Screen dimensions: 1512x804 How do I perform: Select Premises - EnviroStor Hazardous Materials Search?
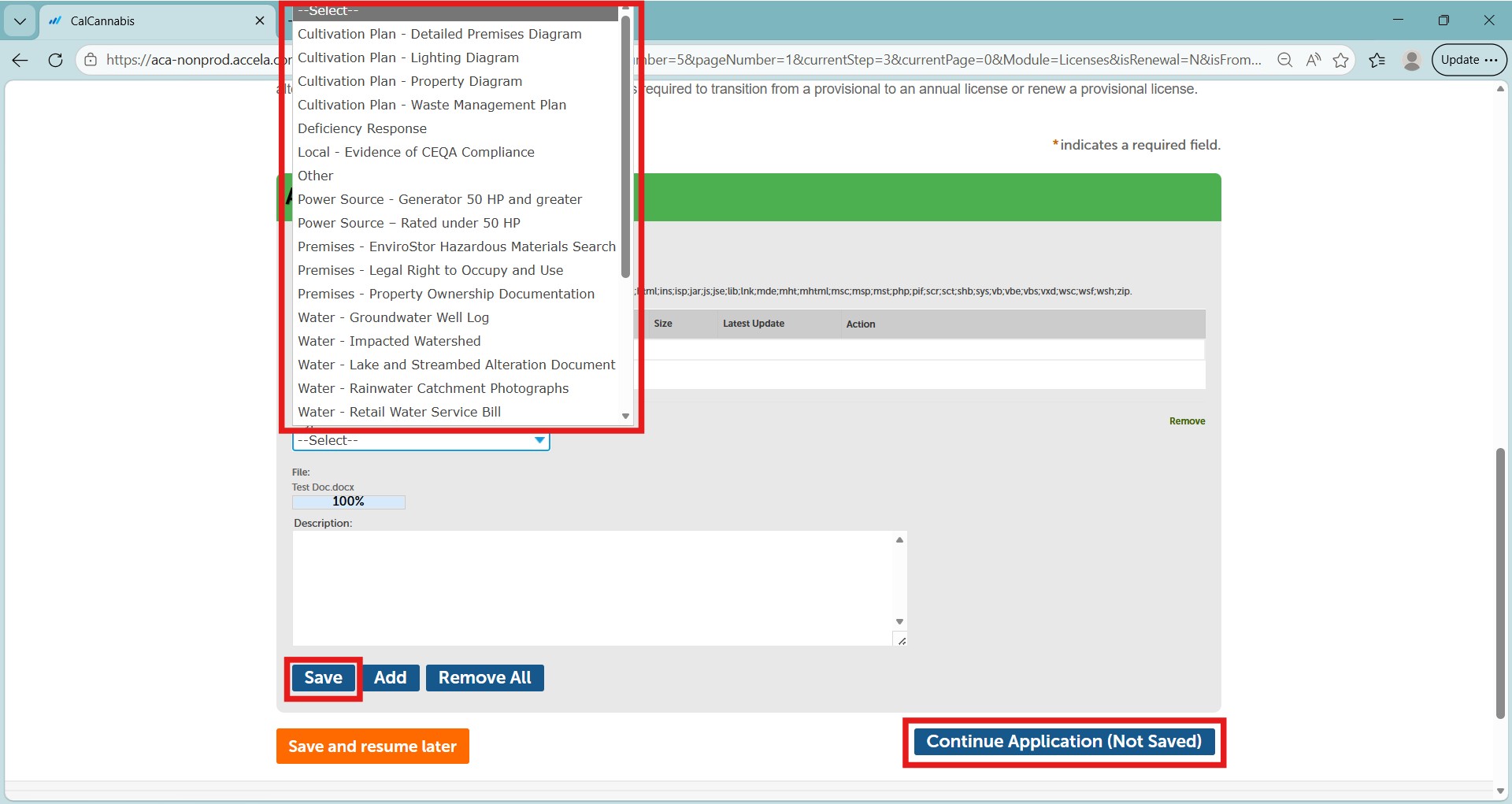457,246
